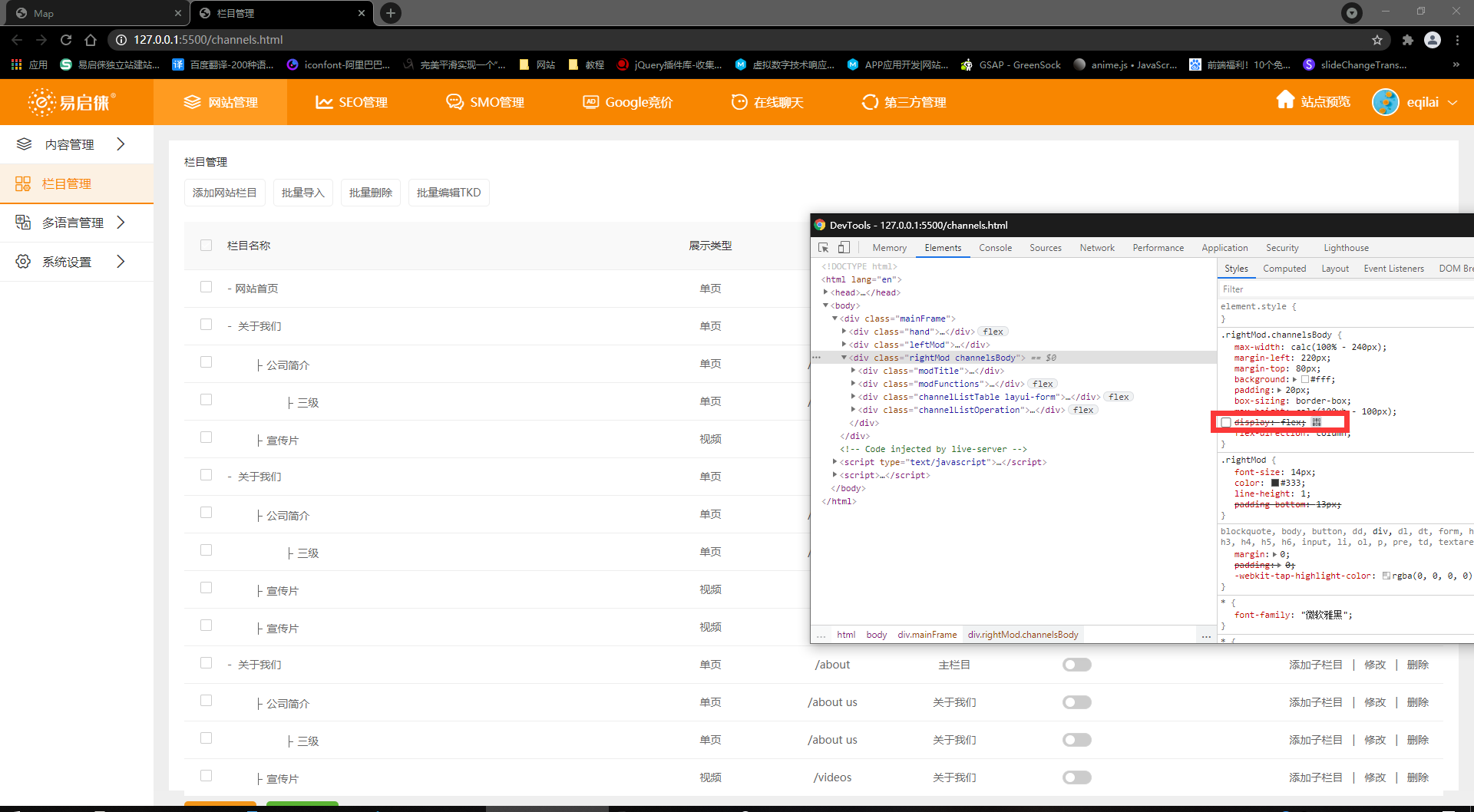Viewport: 1474px width, 812px height.
Task: Open the 百度翻译 bookmark
Action: [223, 64]
